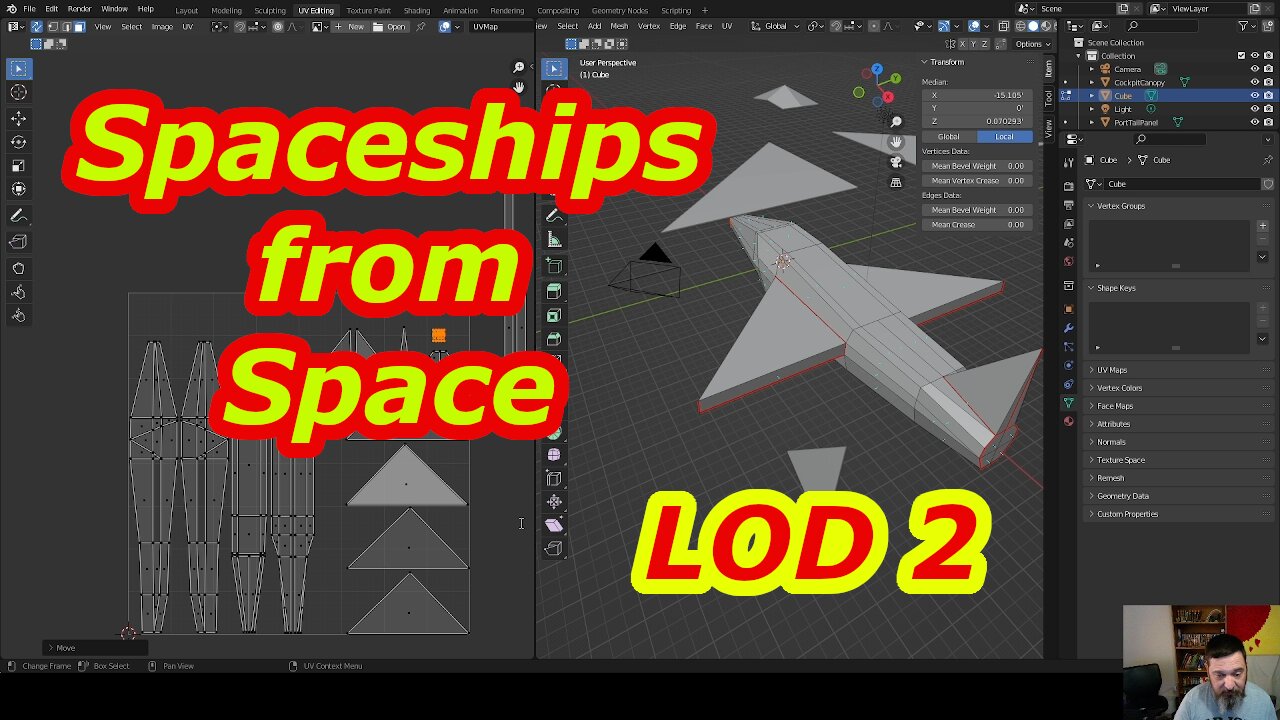The image size is (1280, 720).
Task: Click the edges Mean Crease slider
Action: click(977, 225)
